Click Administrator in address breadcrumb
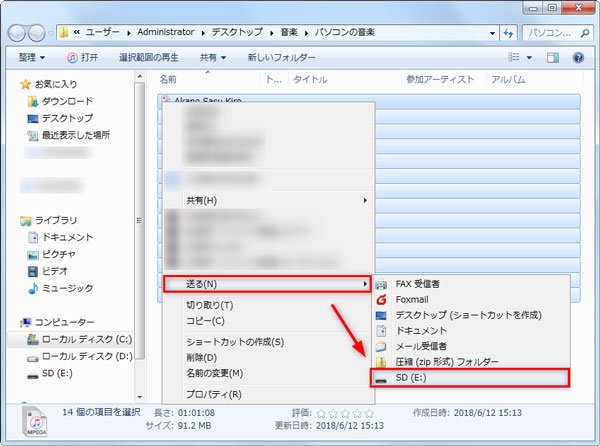 (x=166, y=32)
